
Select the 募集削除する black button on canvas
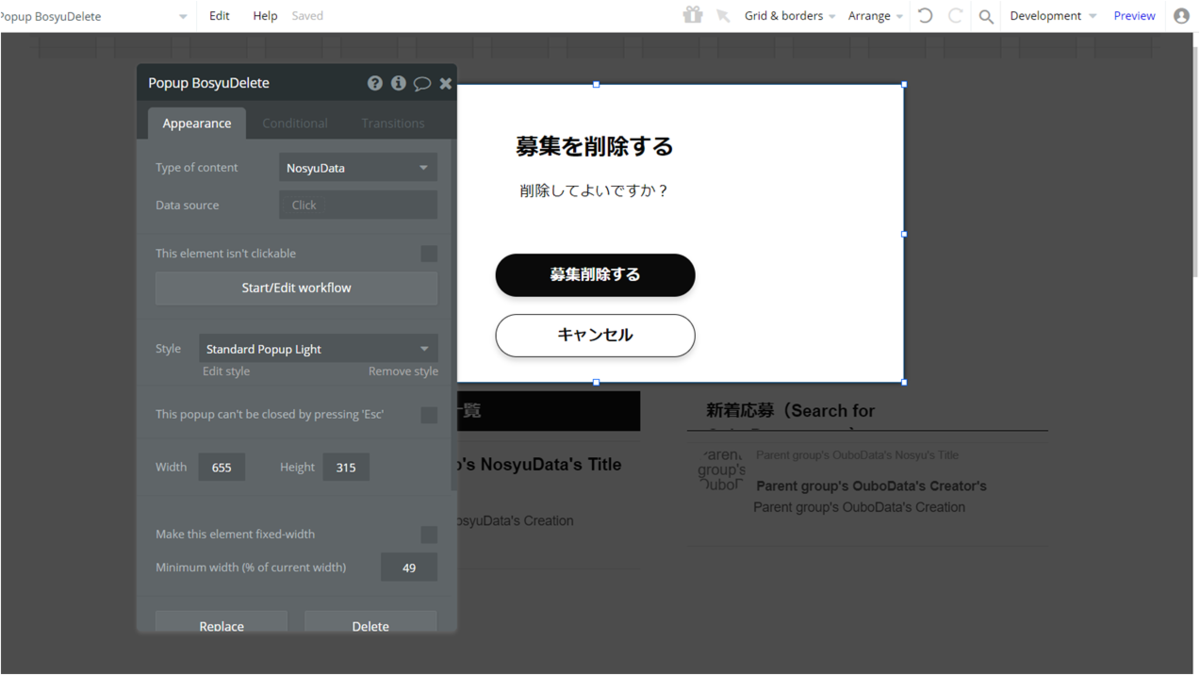(595, 275)
